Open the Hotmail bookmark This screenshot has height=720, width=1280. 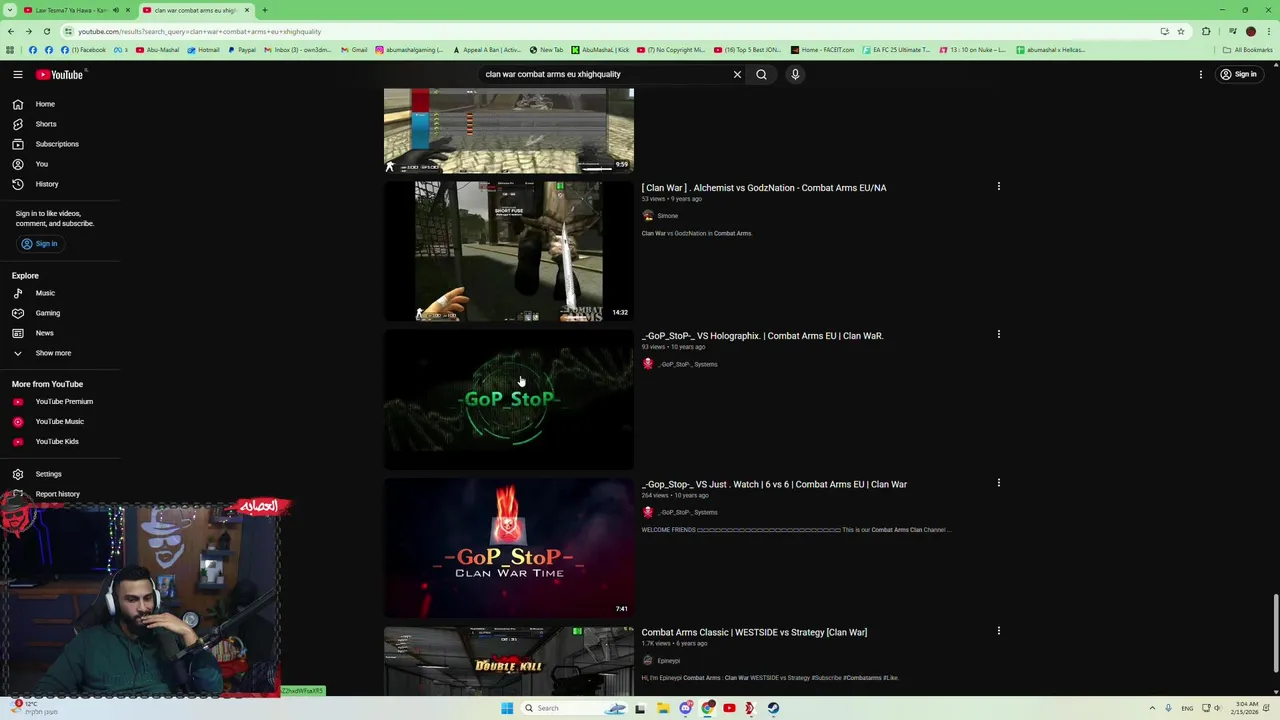pos(204,50)
